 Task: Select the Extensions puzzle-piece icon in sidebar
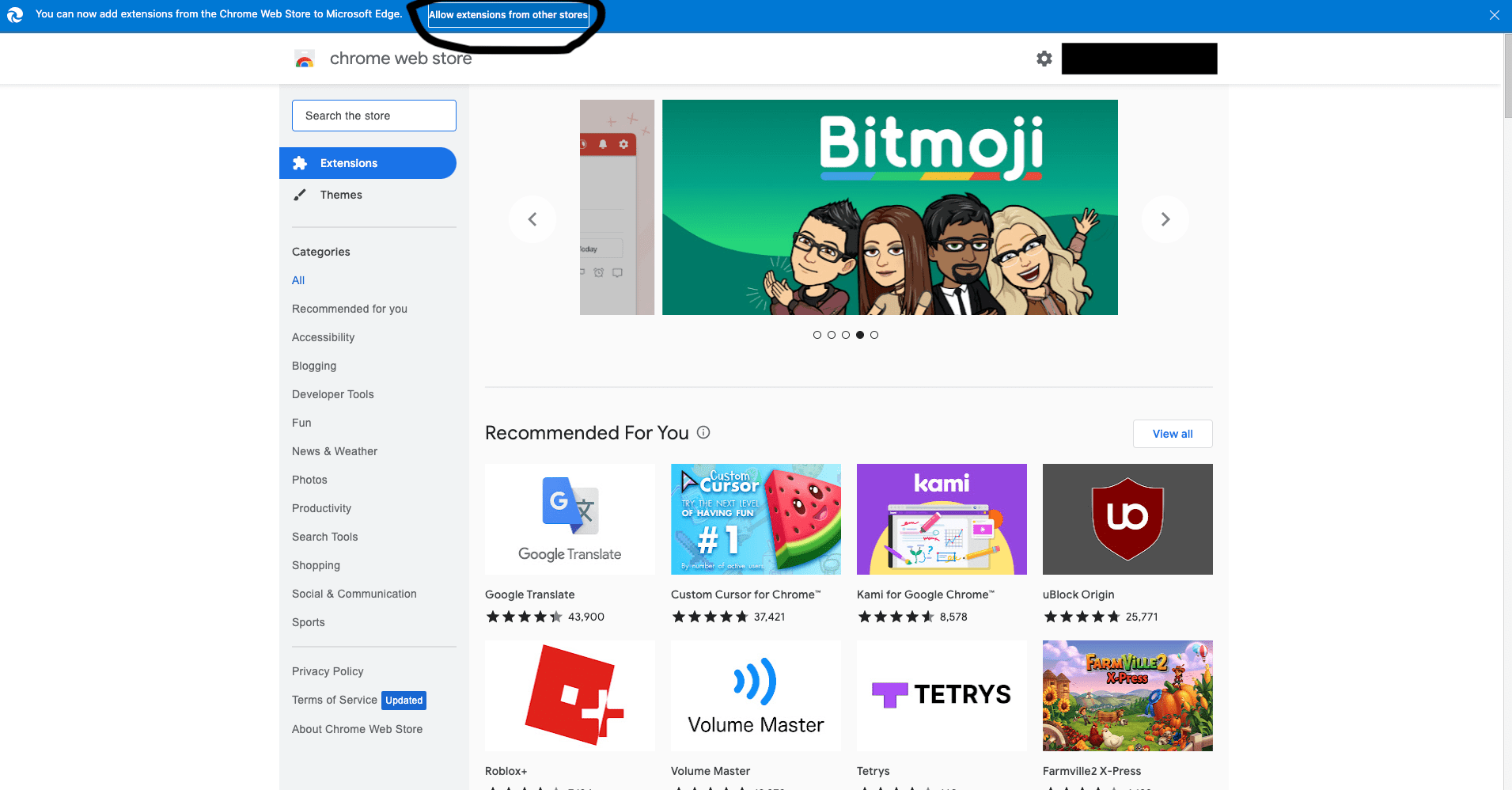[300, 163]
